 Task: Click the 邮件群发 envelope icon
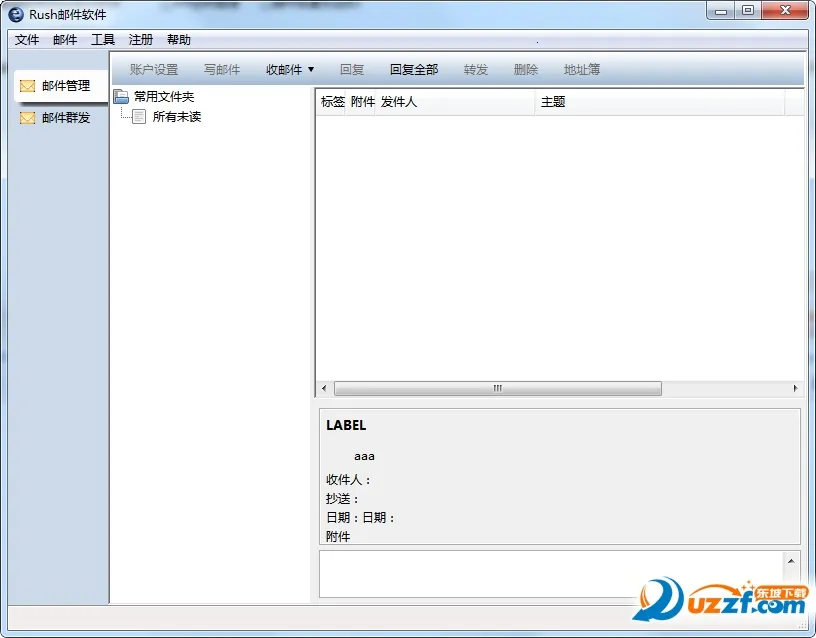27,118
